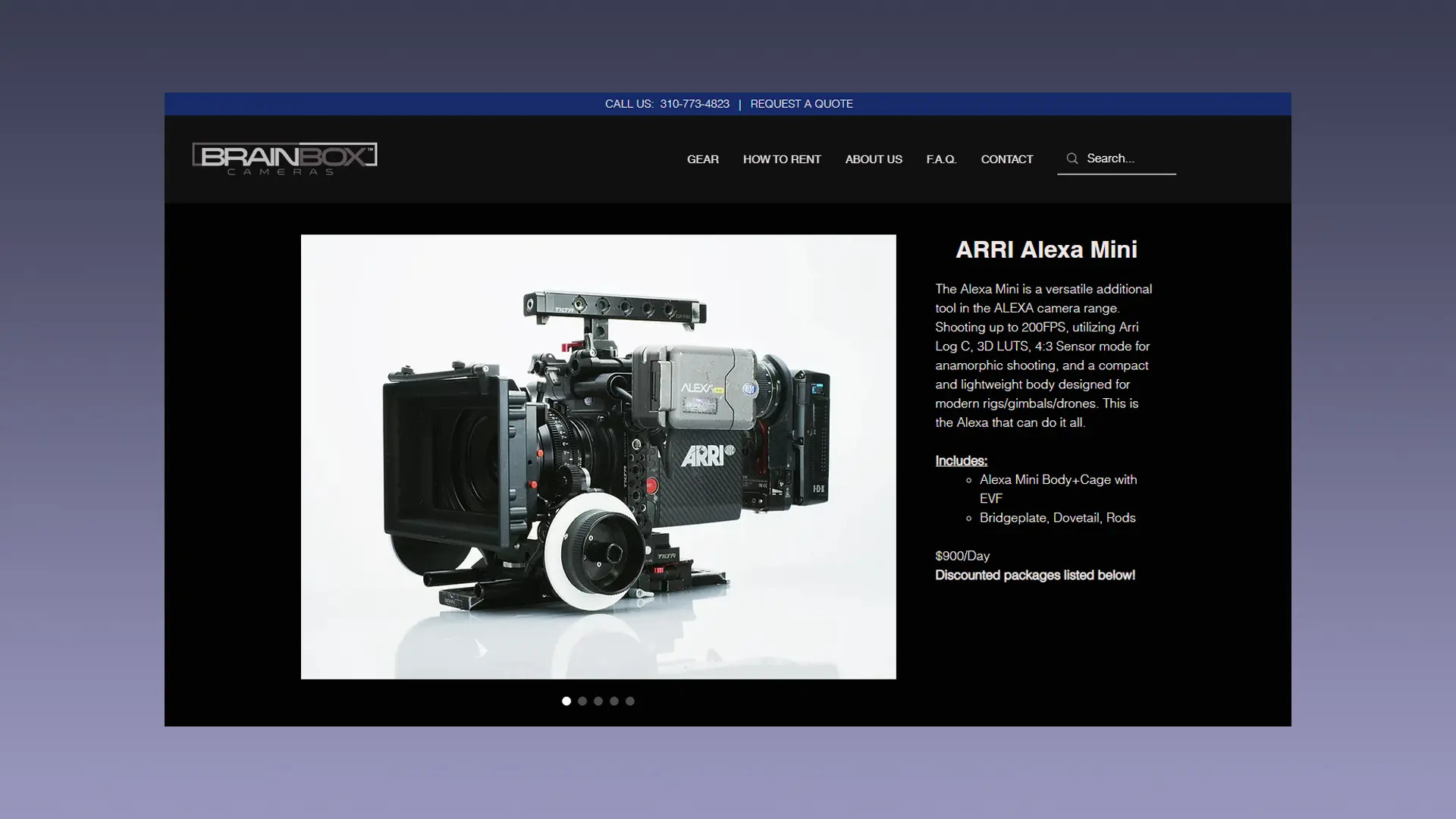Screen dimensions: 1456x819
Task: Click the ARRI Alexa Mini heading
Action: [1046, 249]
